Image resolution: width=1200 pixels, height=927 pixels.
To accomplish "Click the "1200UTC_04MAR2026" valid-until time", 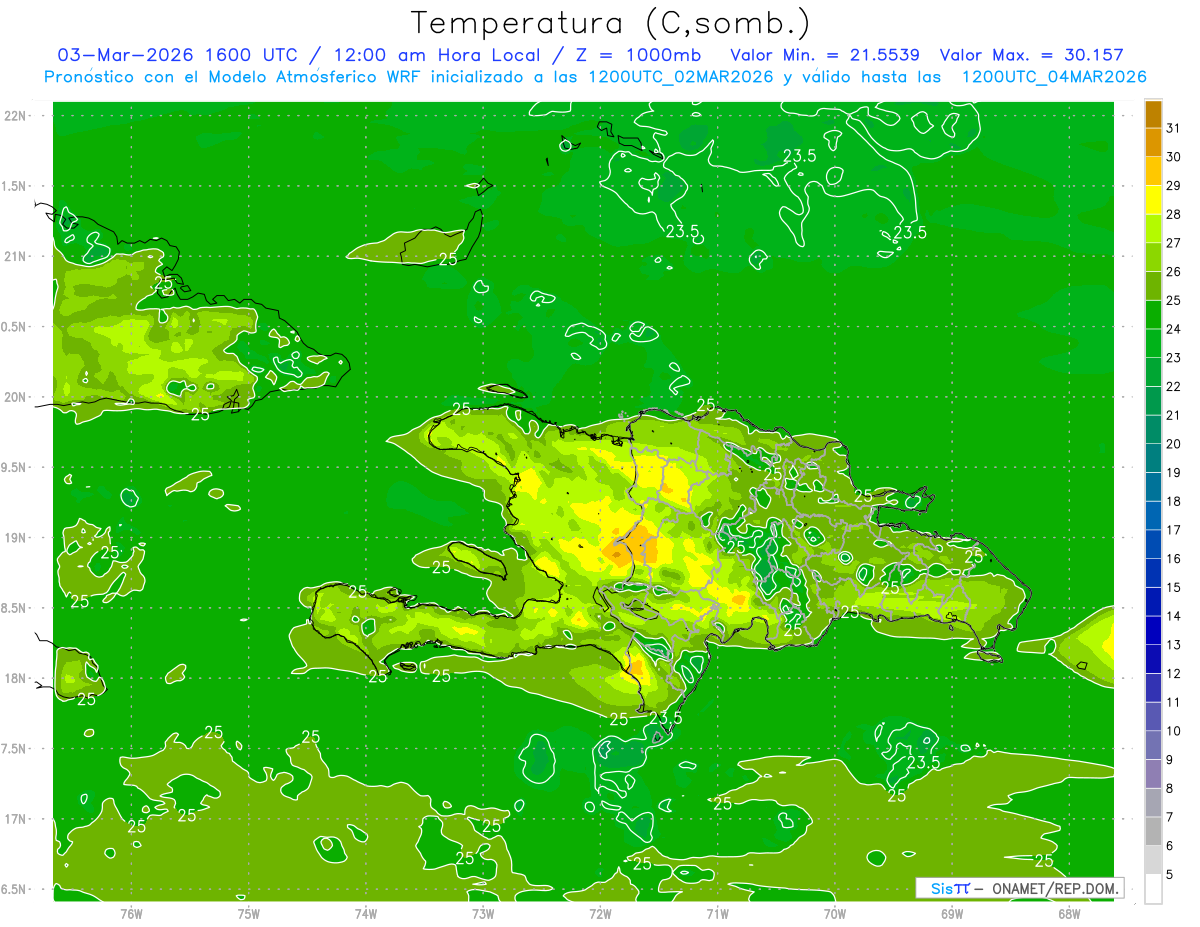I will tap(1053, 77).
